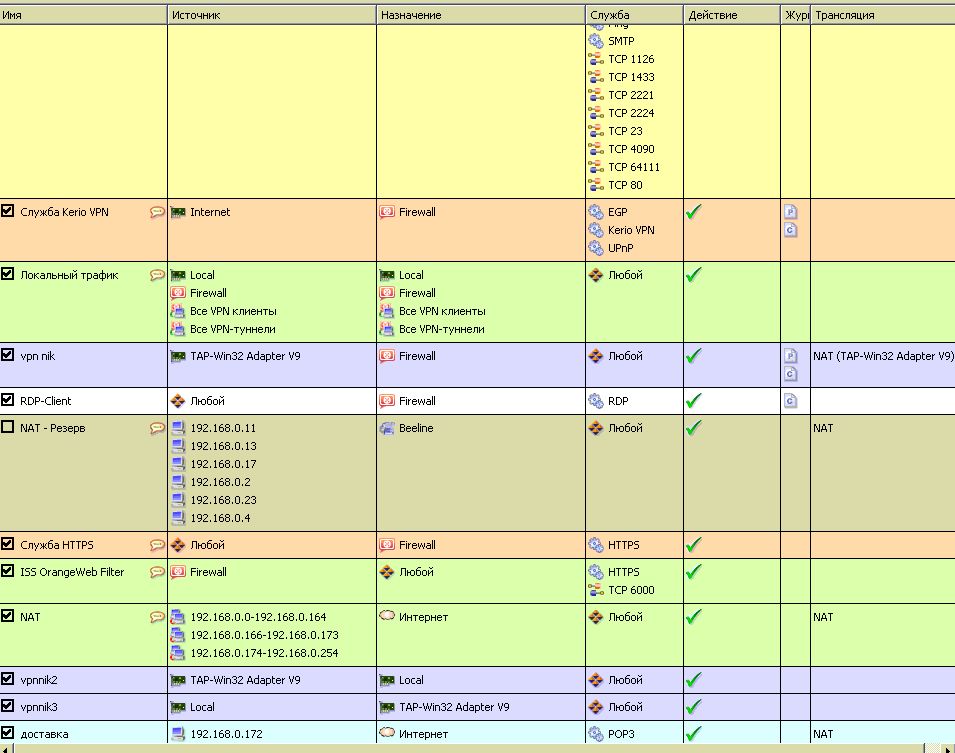Image resolution: width=955 pixels, height=753 pixels.
Task: Uncheck the ISS OrangeWeb Filter rule
Action: (x=7, y=570)
